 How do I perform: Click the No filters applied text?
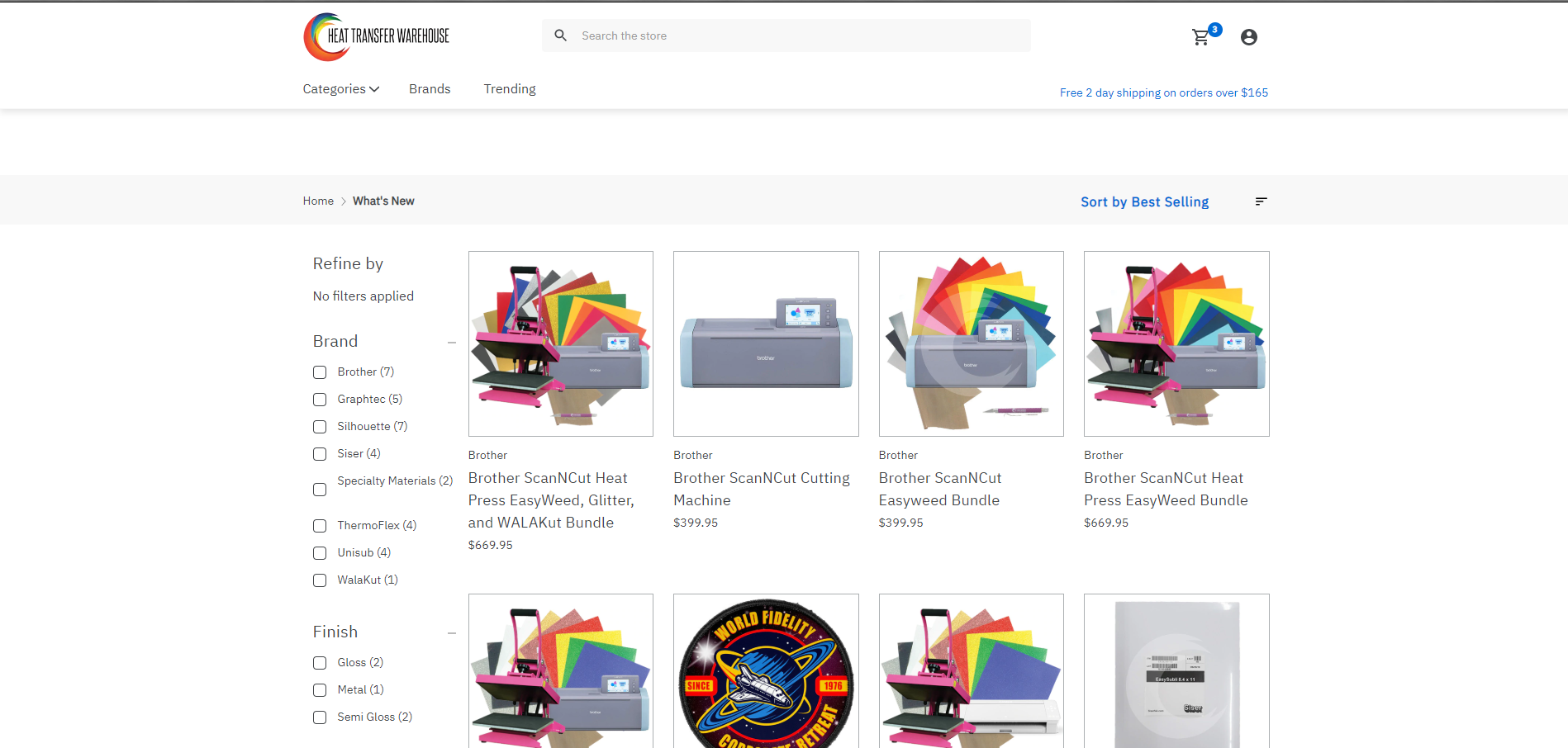point(363,296)
